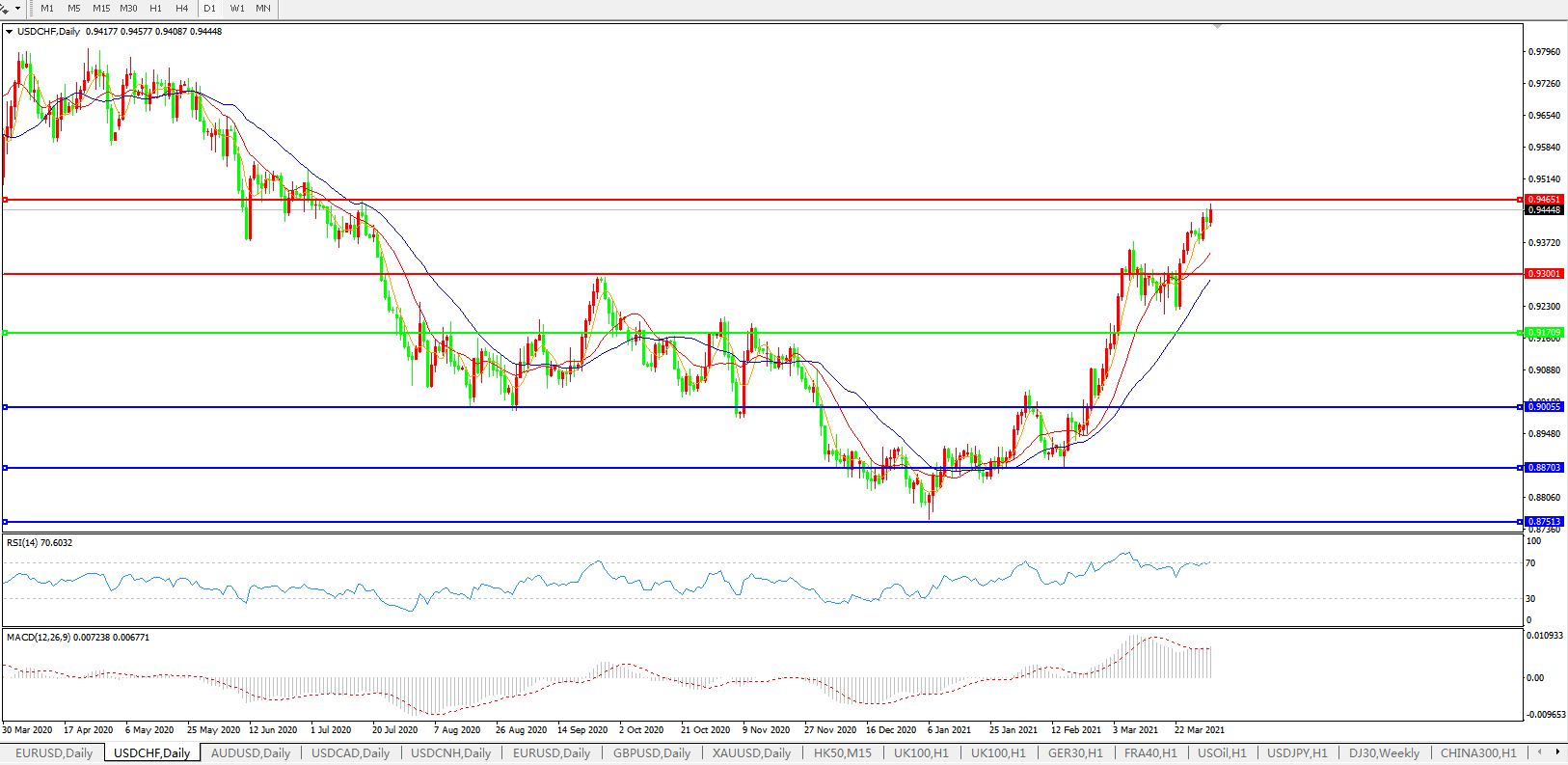The width and height of the screenshot is (1568, 765).
Task: Open the EURUSD,Daily first chart tab
Action: click(54, 752)
